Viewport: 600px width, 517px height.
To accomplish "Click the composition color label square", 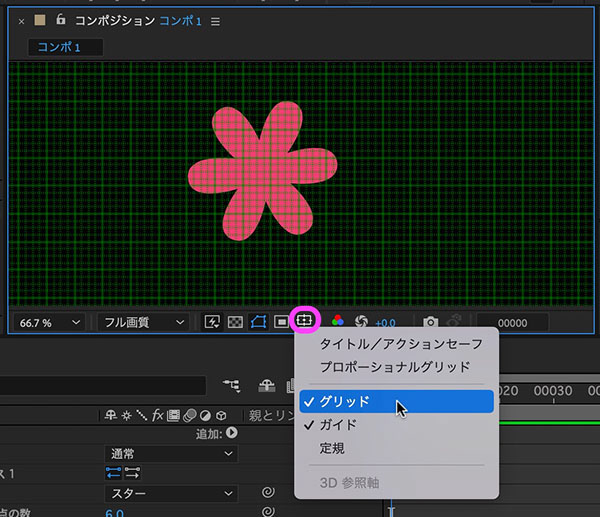I will (x=40, y=20).
